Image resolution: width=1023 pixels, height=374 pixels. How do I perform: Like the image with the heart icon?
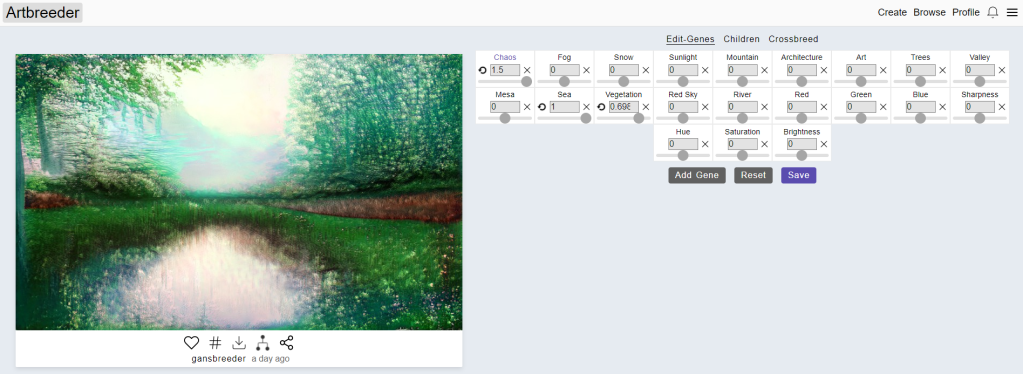[x=191, y=343]
